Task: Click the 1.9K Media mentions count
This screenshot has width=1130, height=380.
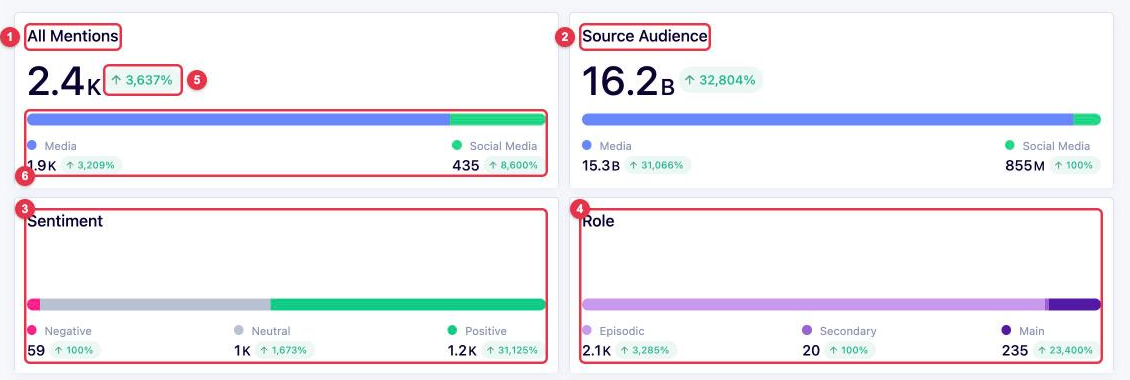Action: click(42, 165)
